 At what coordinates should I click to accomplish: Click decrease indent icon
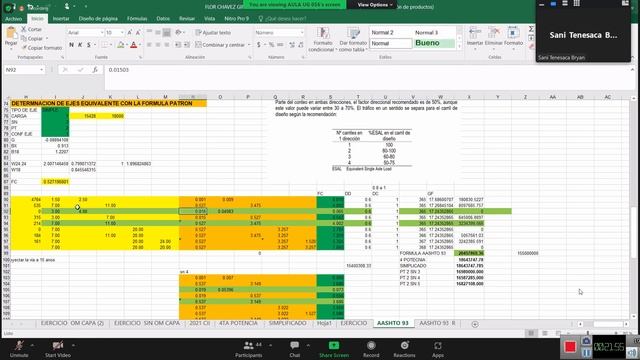point(178,45)
